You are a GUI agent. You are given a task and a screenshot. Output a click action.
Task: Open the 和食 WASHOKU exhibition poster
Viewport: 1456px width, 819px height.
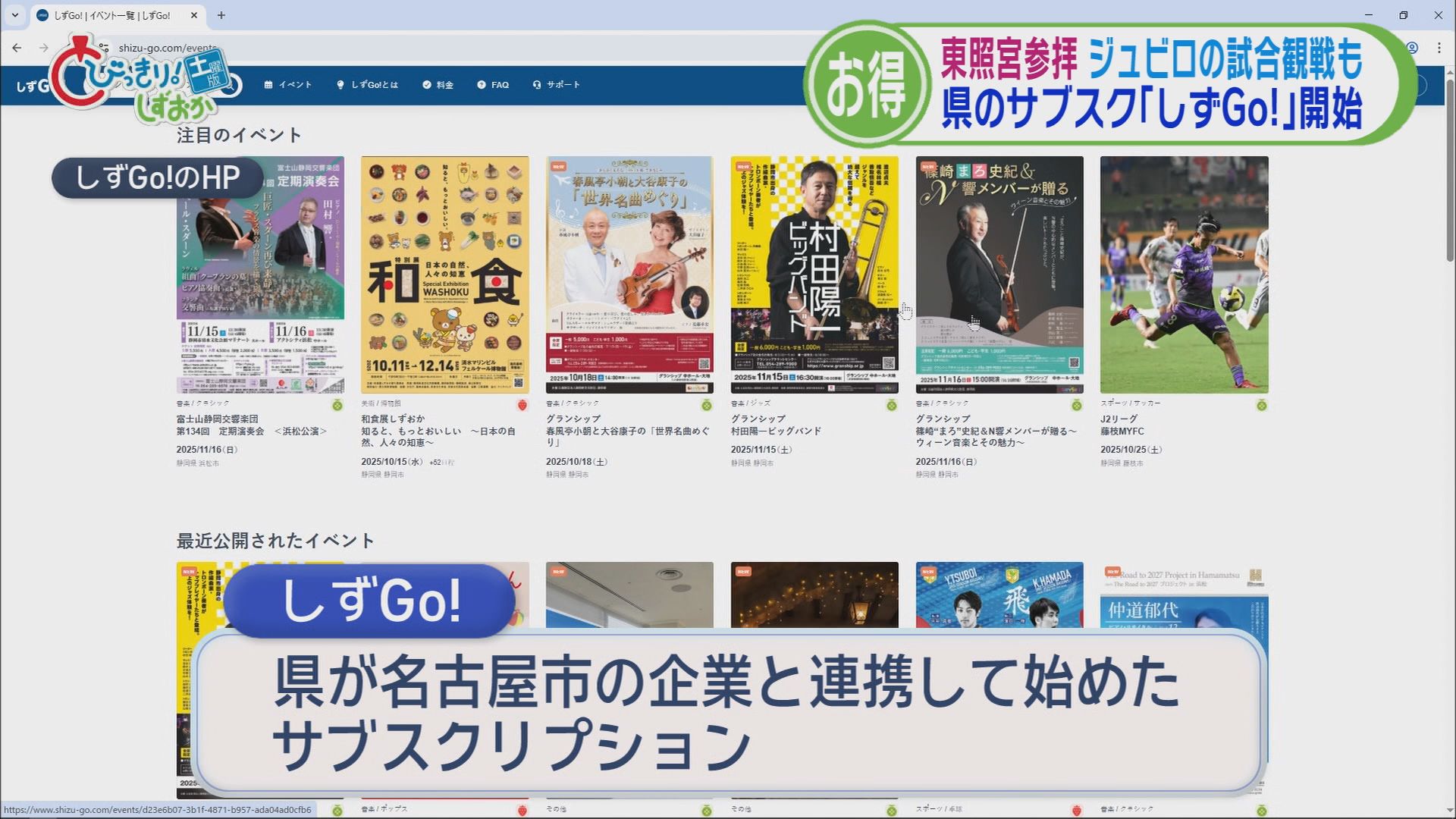(444, 275)
